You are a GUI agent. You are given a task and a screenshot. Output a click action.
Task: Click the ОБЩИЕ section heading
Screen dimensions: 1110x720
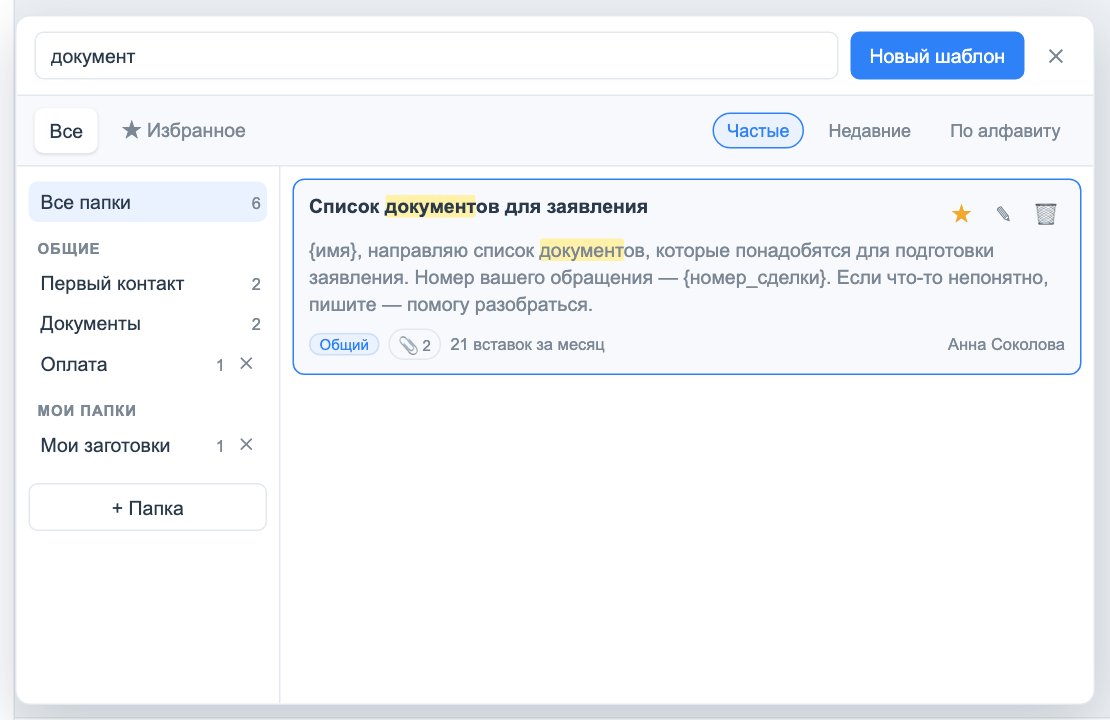pyautogui.click(x=69, y=248)
